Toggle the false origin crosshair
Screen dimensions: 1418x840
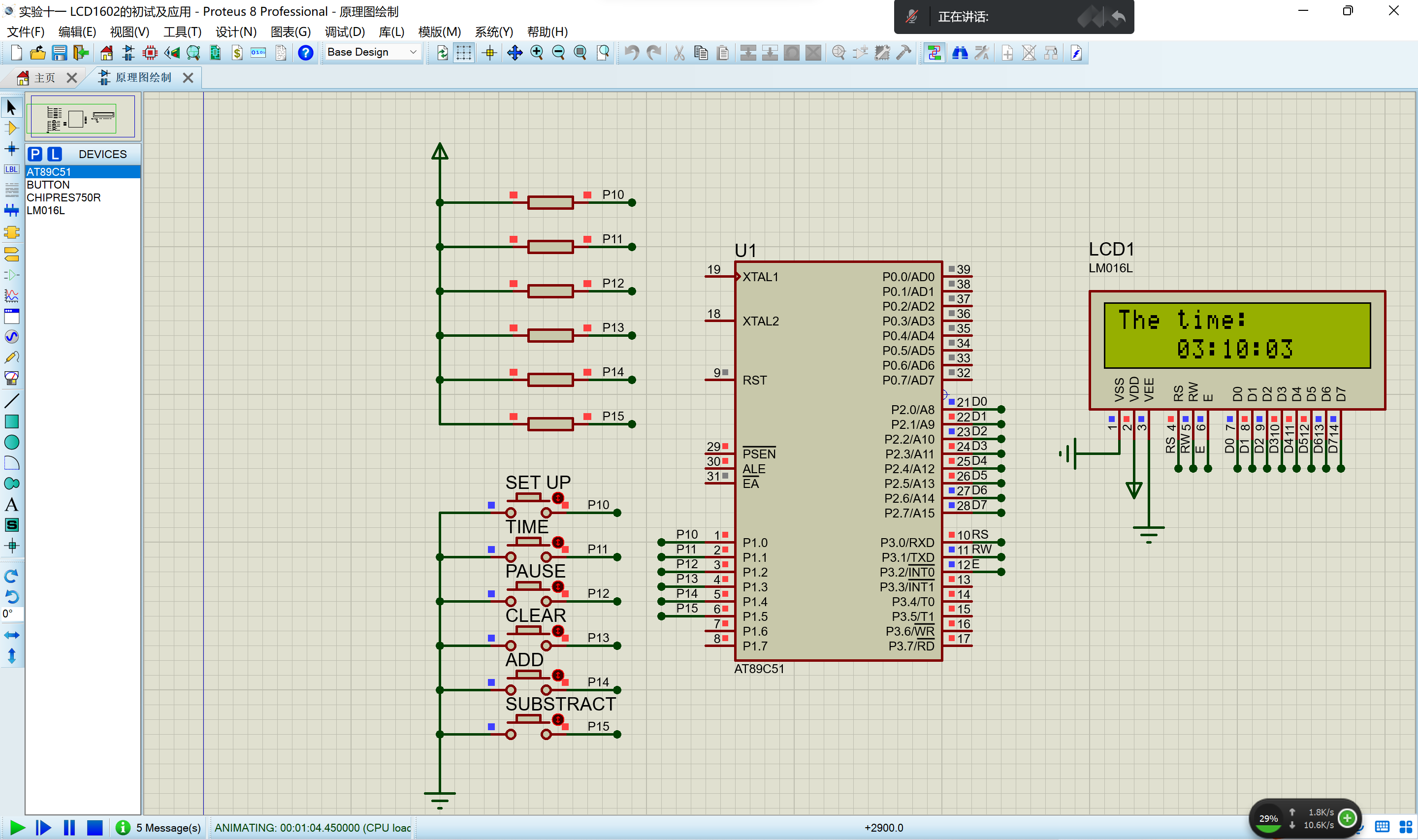coord(489,53)
